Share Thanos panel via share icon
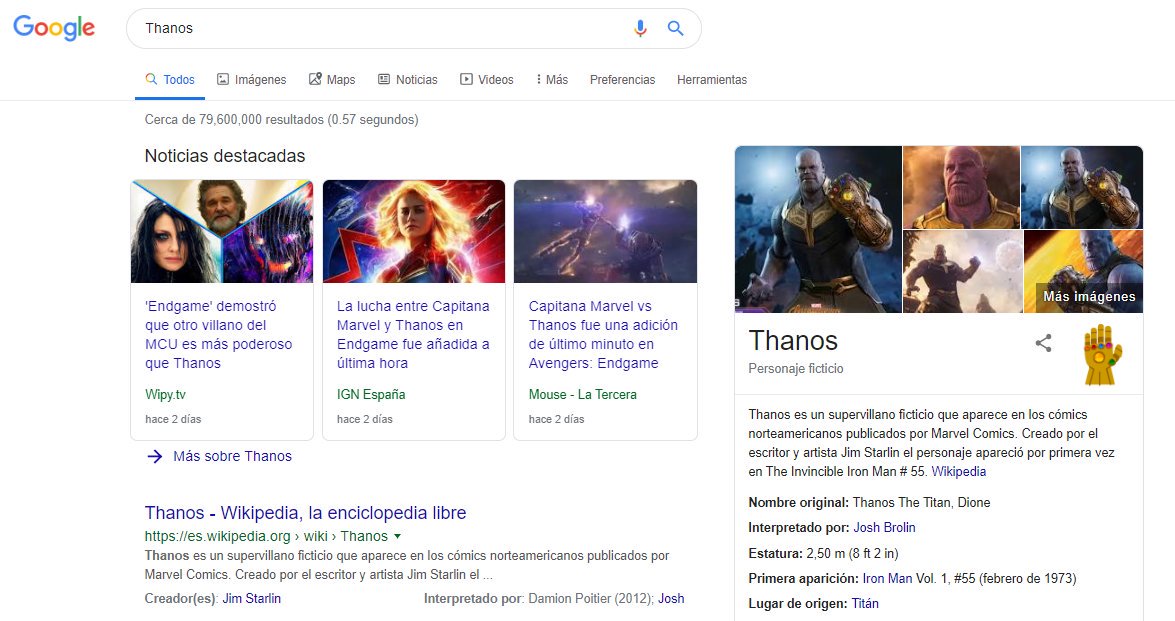This screenshot has height=621, width=1175. coord(1043,343)
